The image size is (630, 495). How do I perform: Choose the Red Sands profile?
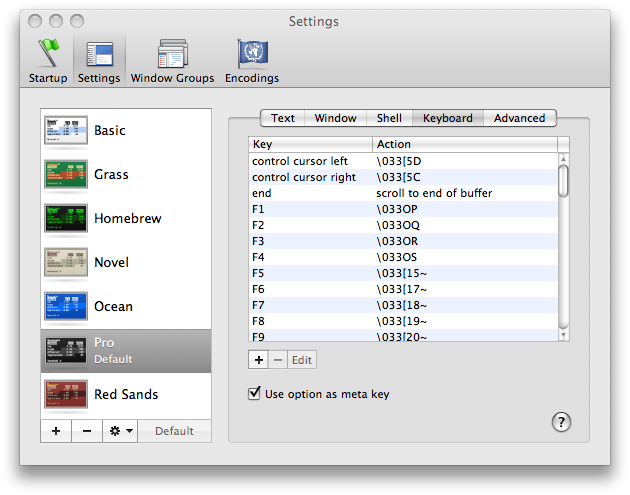click(126, 394)
